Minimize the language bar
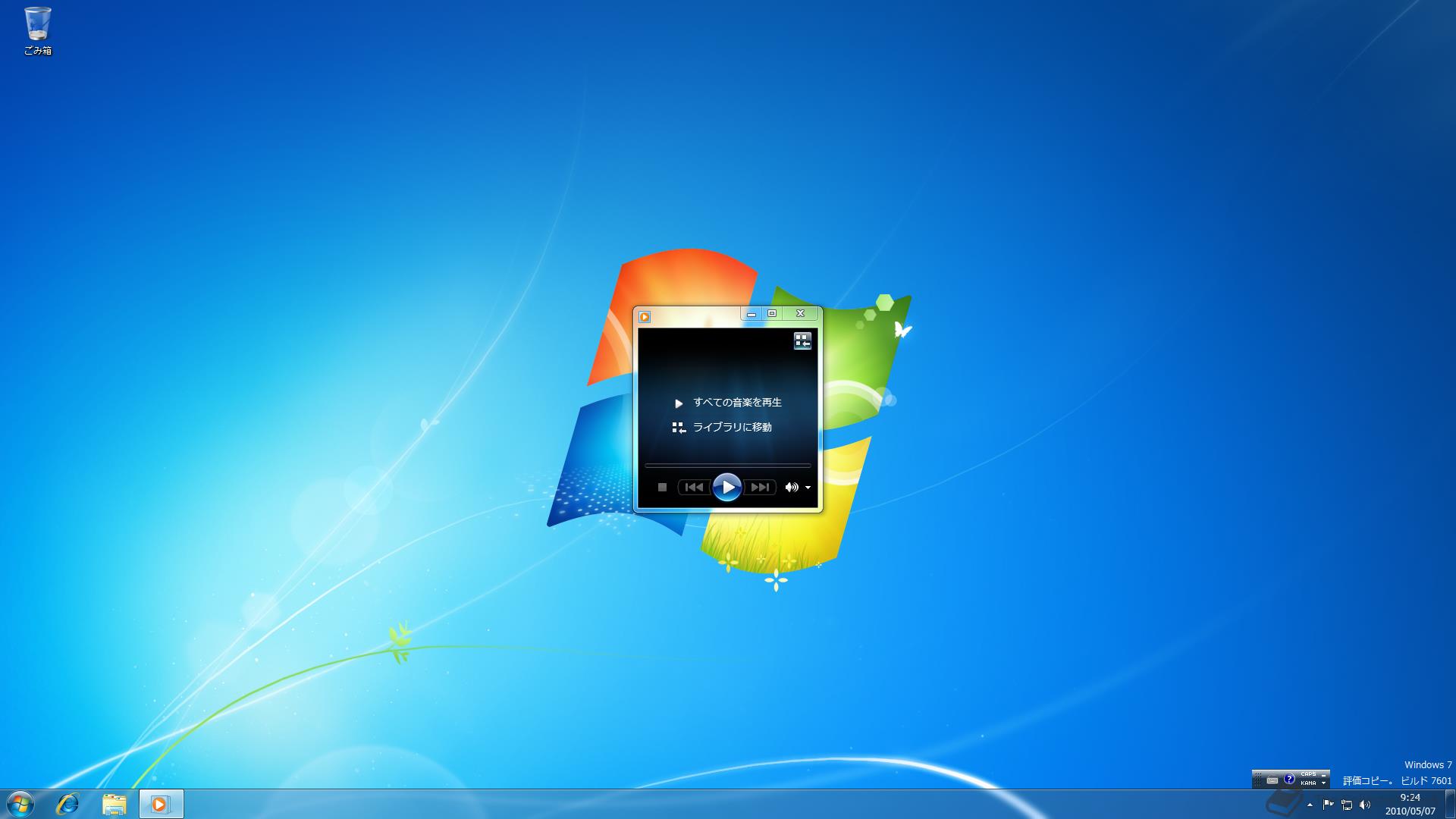The width and height of the screenshot is (1456, 819). click(1323, 775)
